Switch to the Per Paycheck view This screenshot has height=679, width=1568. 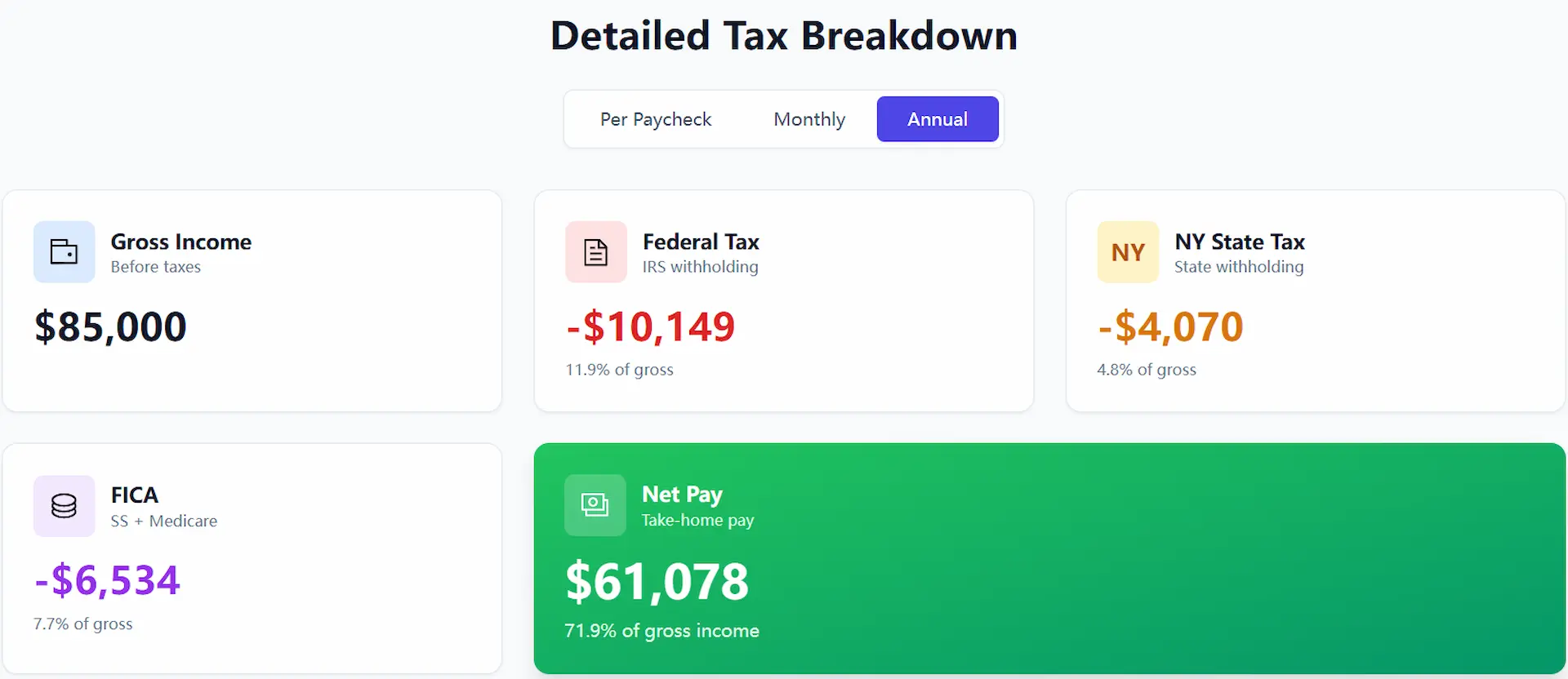coord(656,118)
